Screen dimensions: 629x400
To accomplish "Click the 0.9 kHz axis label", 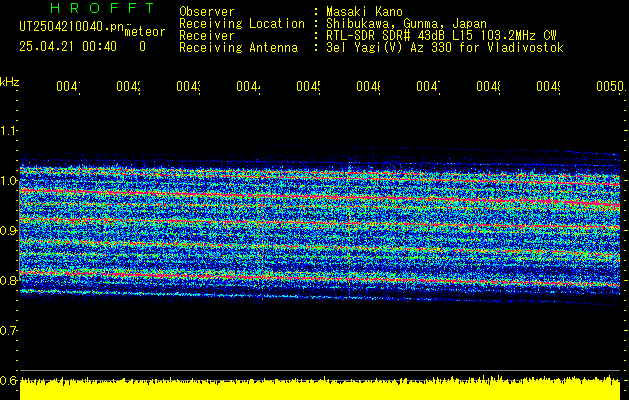I will [x=9, y=230].
